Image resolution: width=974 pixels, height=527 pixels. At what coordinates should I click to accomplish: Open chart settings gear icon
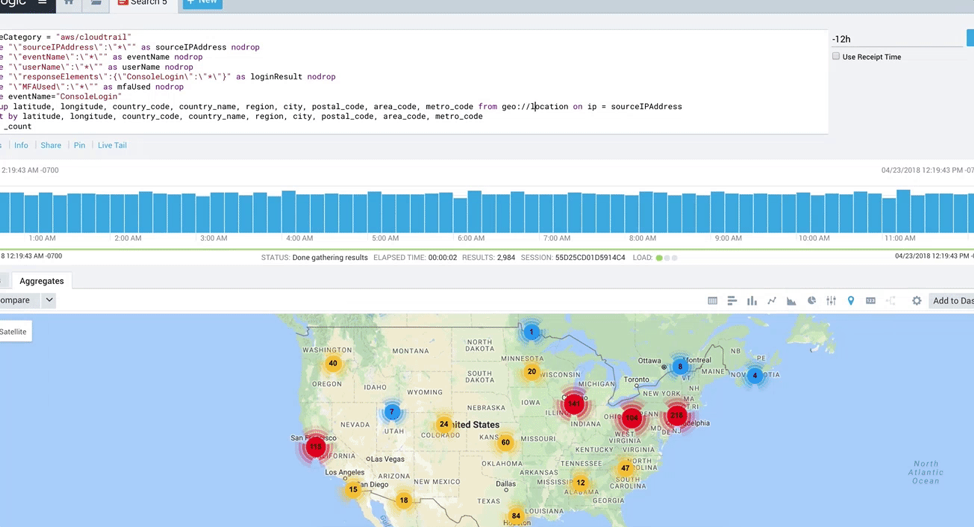point(917,301)
